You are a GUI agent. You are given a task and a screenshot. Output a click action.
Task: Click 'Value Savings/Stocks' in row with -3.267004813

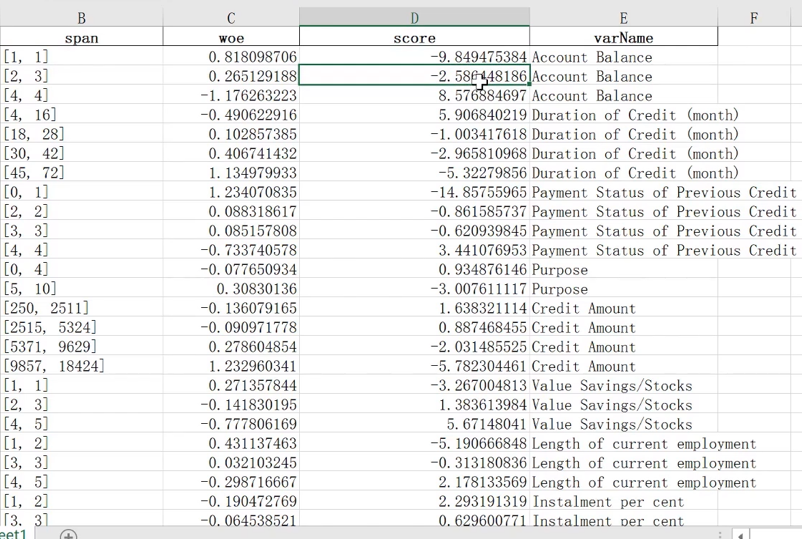tap(612, 386)
